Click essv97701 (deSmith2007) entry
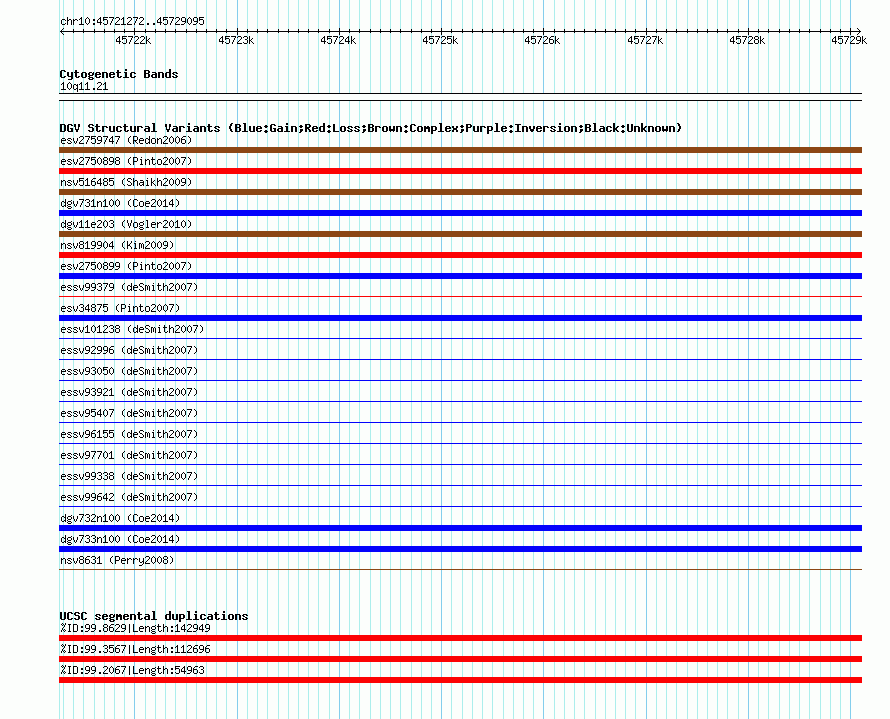Screen dimensions: 890x719 tap(129, 455)
